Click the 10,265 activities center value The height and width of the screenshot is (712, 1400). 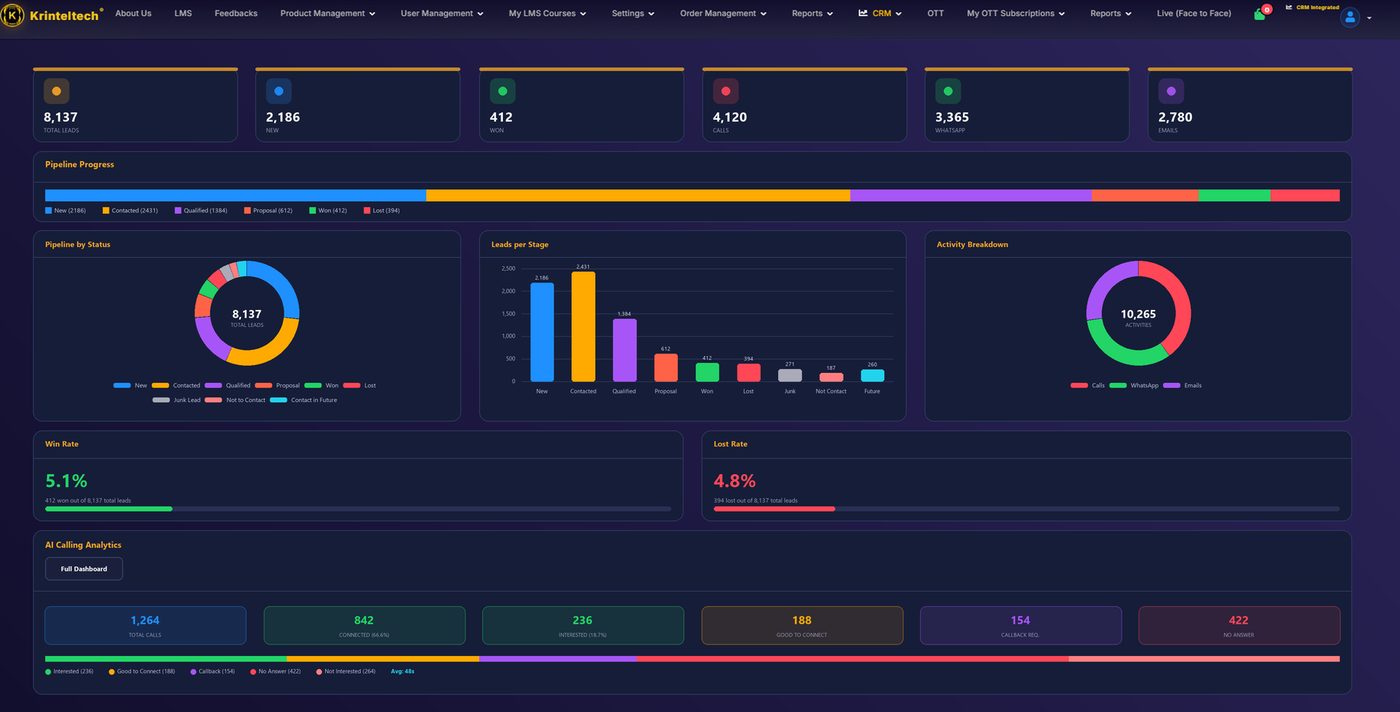click(x=1138, y=314)
